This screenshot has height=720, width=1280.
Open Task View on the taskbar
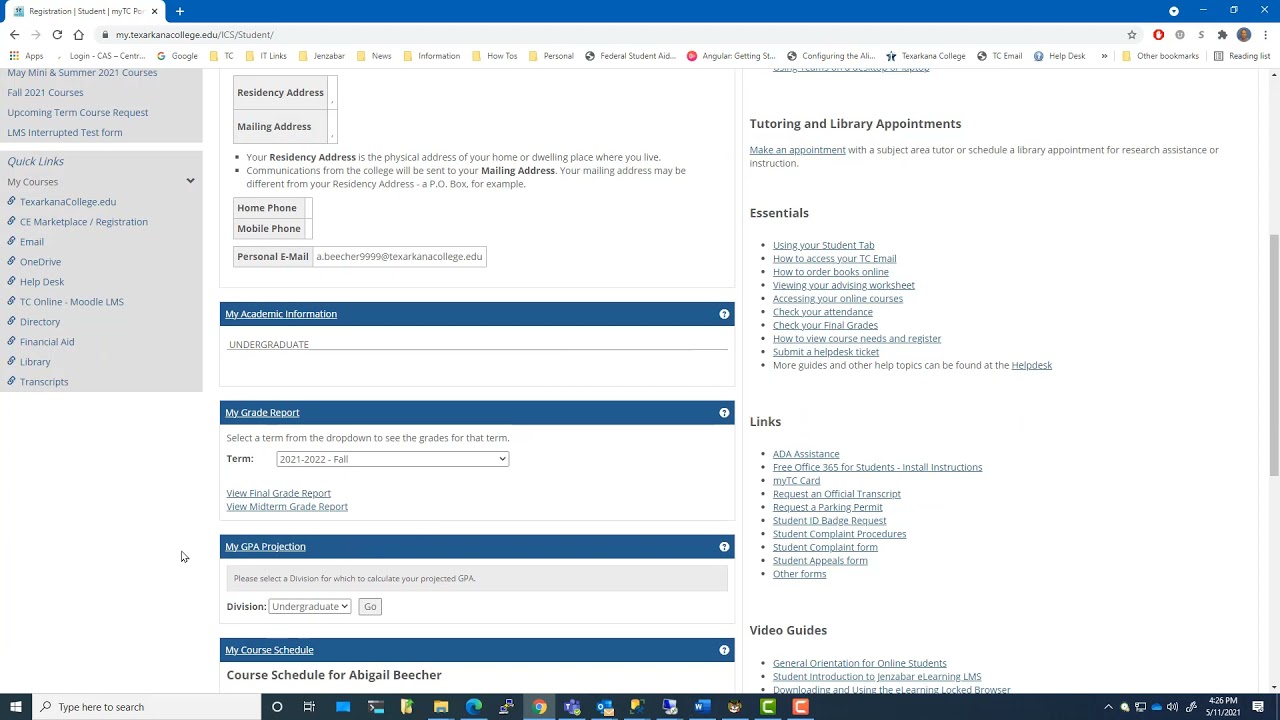pos(309,707)
